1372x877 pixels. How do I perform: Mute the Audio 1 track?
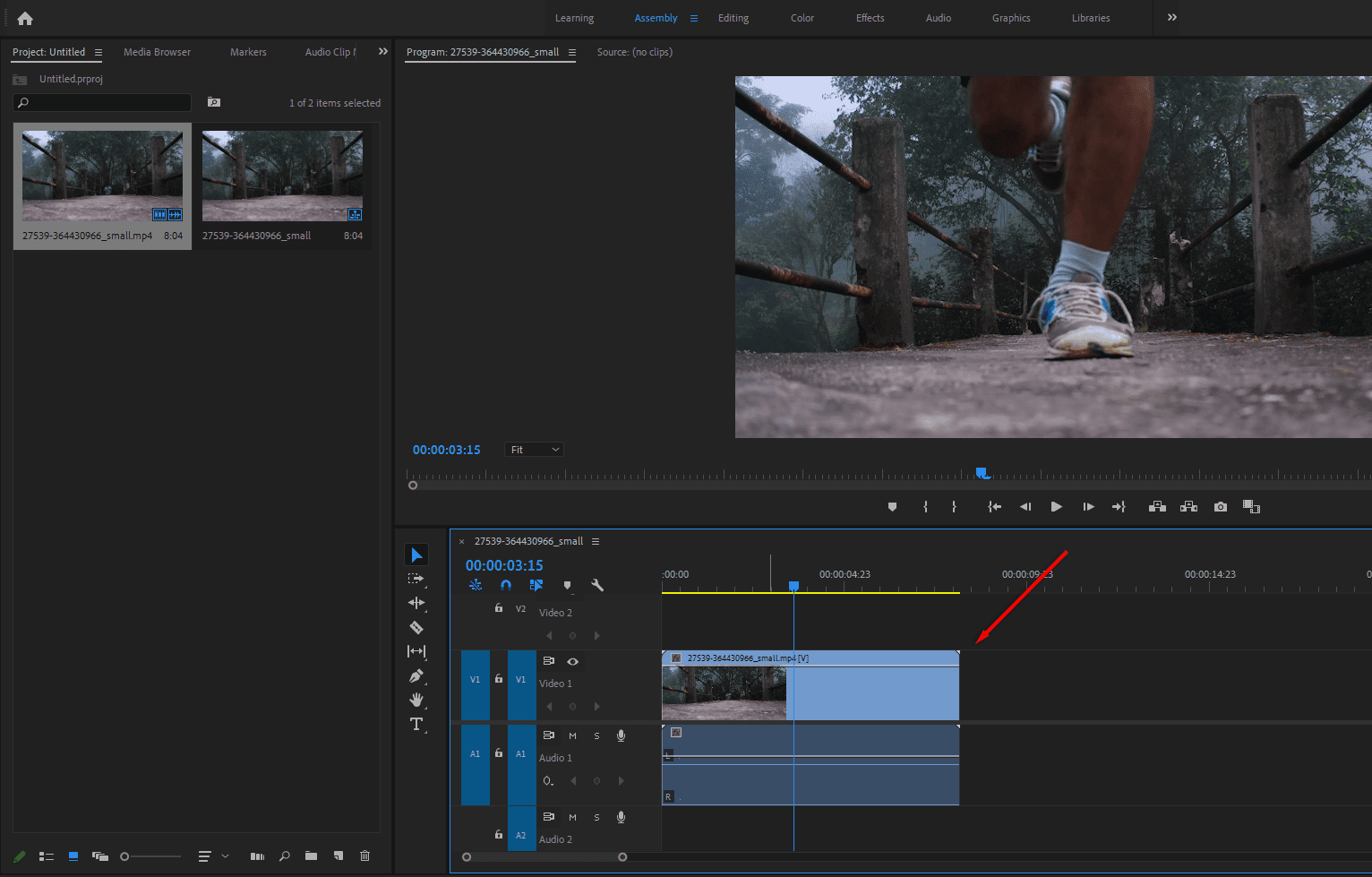pyautogui.click(x=572, y=735)
